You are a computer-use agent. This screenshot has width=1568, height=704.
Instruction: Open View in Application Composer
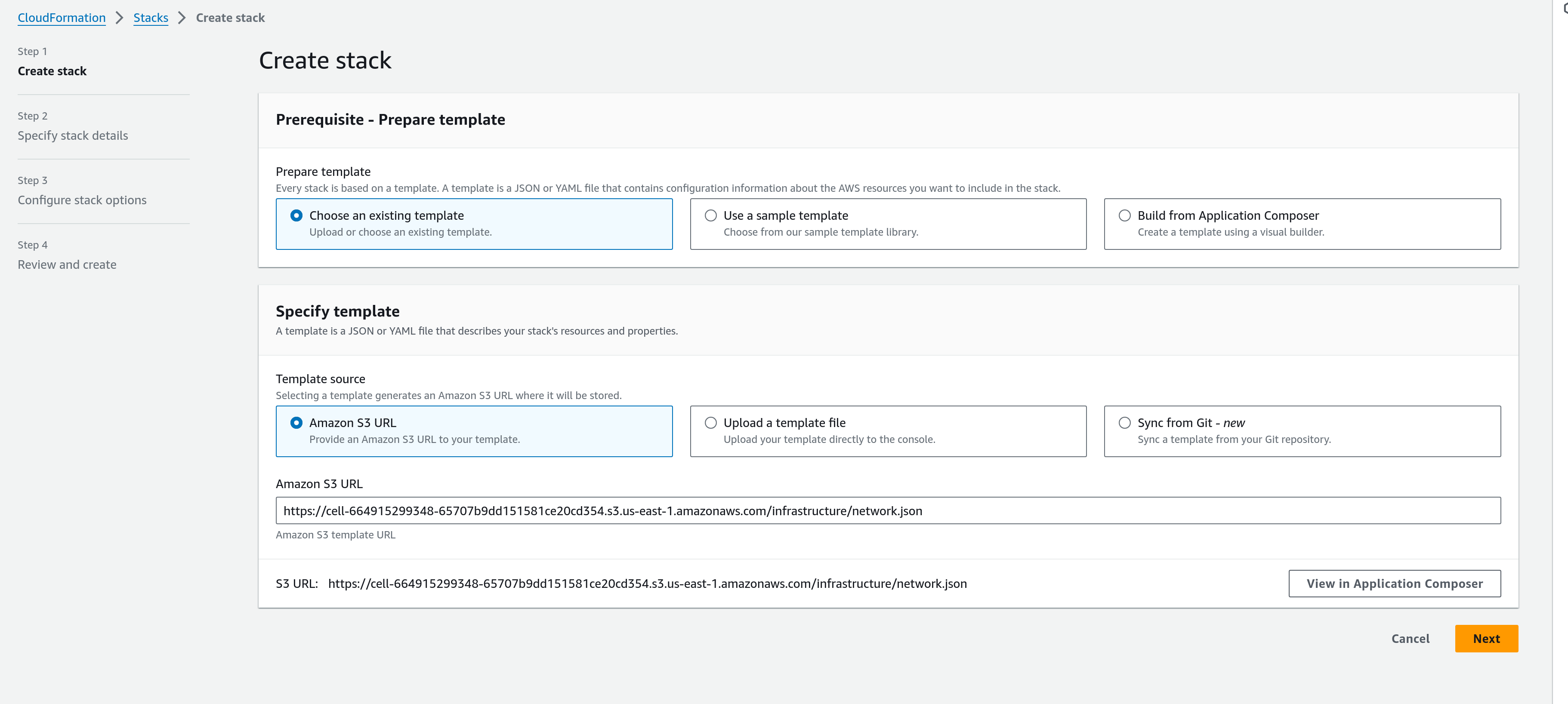coord(1394,583)
